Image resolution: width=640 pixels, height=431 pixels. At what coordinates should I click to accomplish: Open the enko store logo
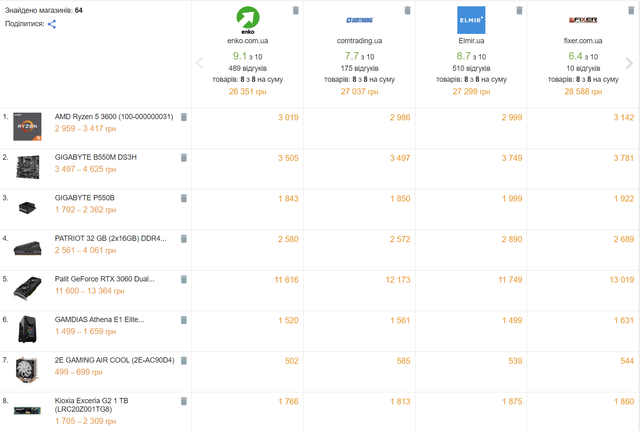pyautogui.click(x=248, y=20)
